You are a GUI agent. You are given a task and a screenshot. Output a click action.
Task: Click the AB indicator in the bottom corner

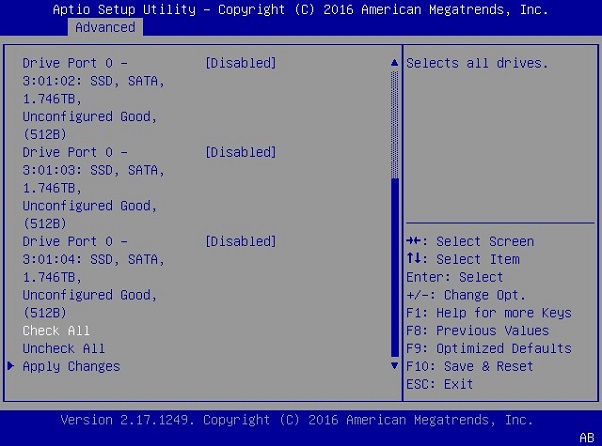tap(586, 437)
